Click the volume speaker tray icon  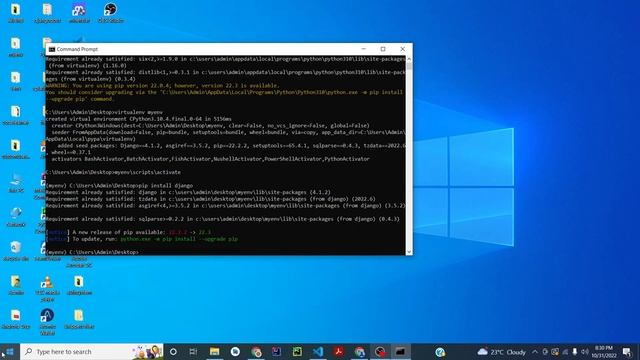[584, 352]
